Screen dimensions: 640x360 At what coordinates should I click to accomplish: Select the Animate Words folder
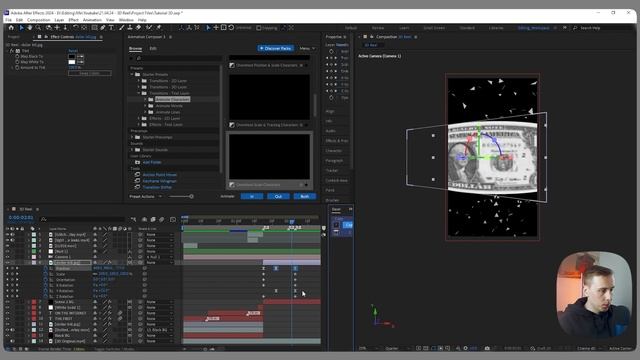(169, 106)
